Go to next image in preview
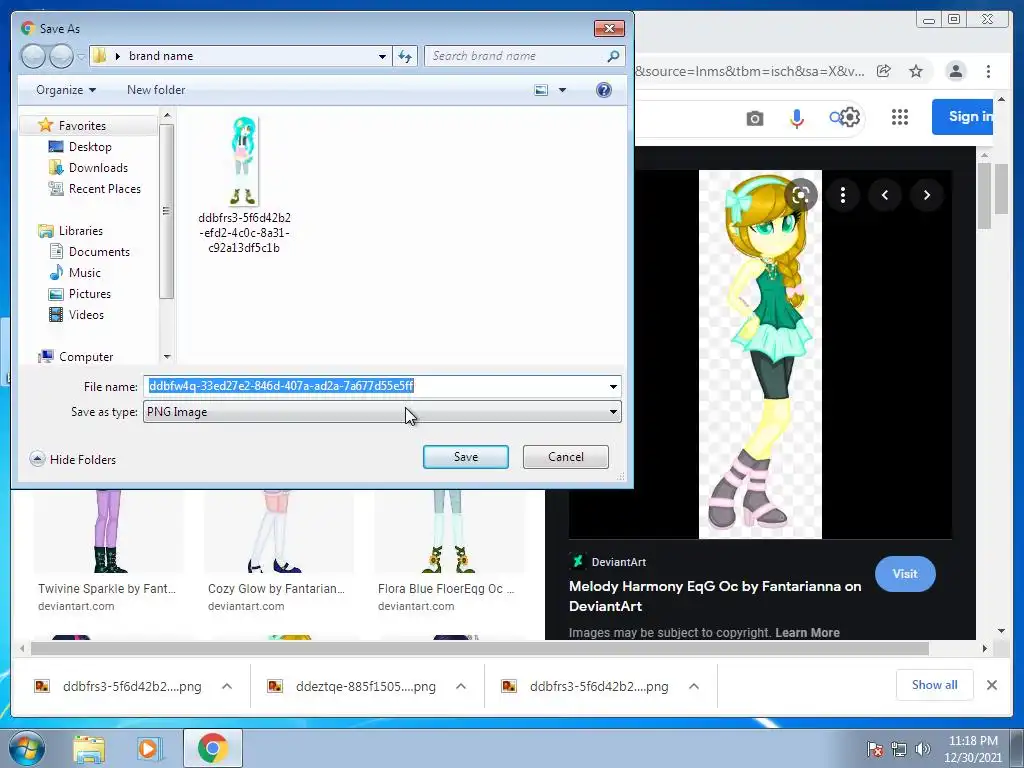The height and width of the screenshot is (768, 1024). (927, 195)
